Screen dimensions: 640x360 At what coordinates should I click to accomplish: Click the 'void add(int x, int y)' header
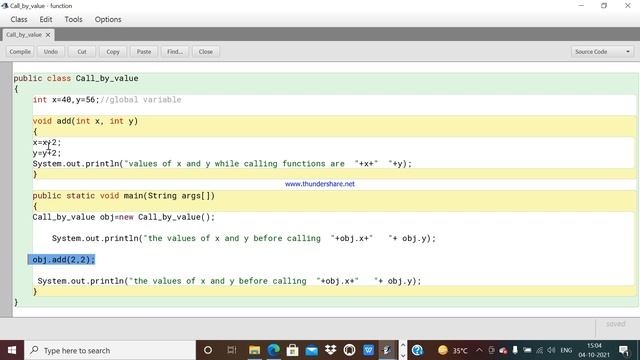85,121
